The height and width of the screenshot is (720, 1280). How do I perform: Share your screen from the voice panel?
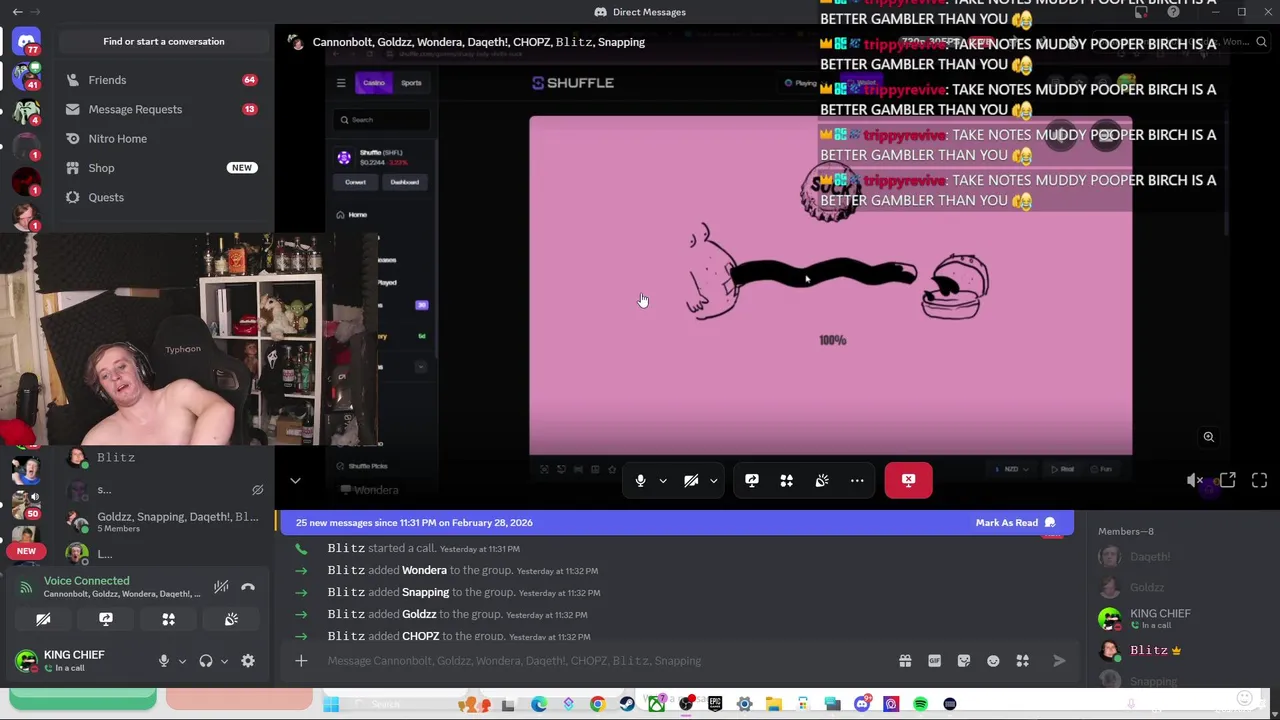106,620
